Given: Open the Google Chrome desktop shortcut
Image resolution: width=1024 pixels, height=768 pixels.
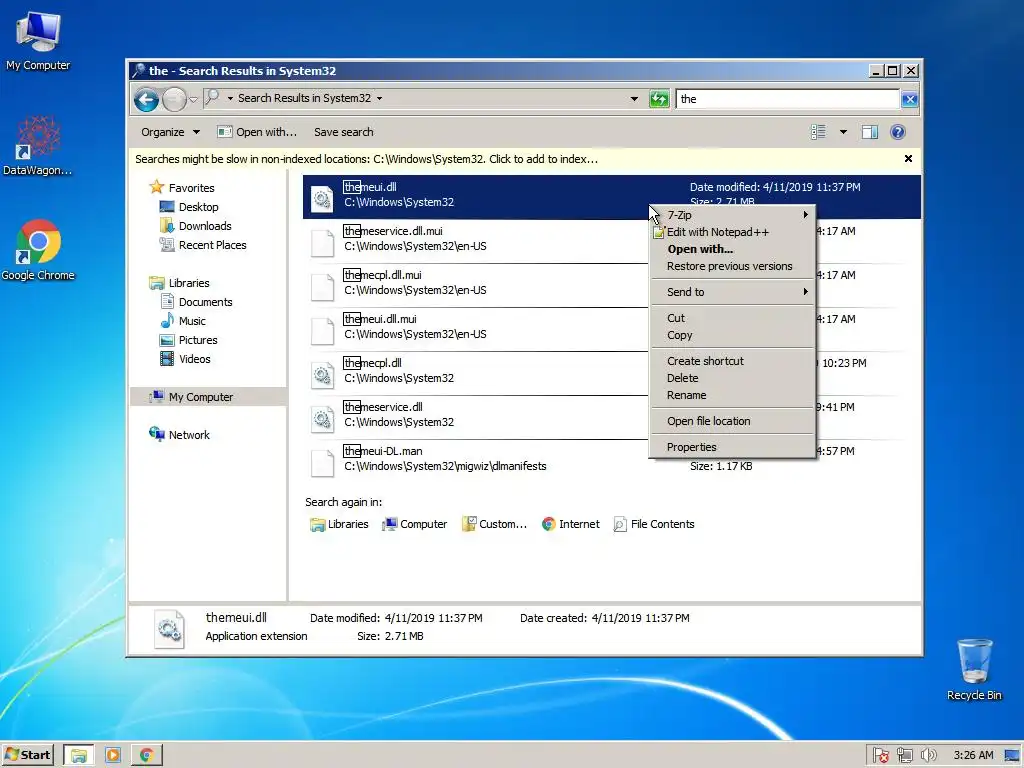Looking at the screenshot, I should pos(38,249).
